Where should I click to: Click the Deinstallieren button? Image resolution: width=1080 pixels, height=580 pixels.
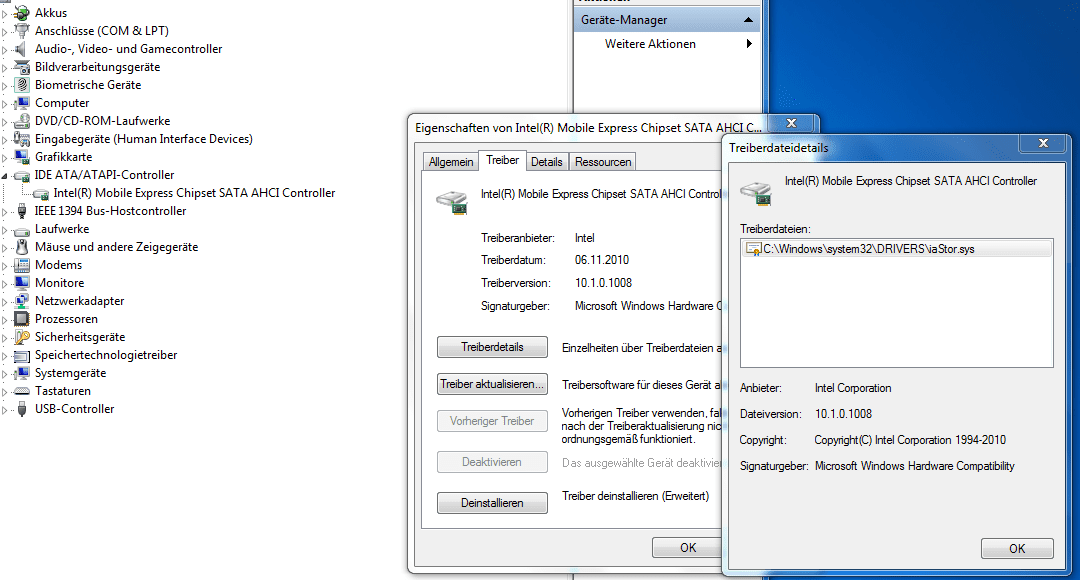[x=492, y=503]
